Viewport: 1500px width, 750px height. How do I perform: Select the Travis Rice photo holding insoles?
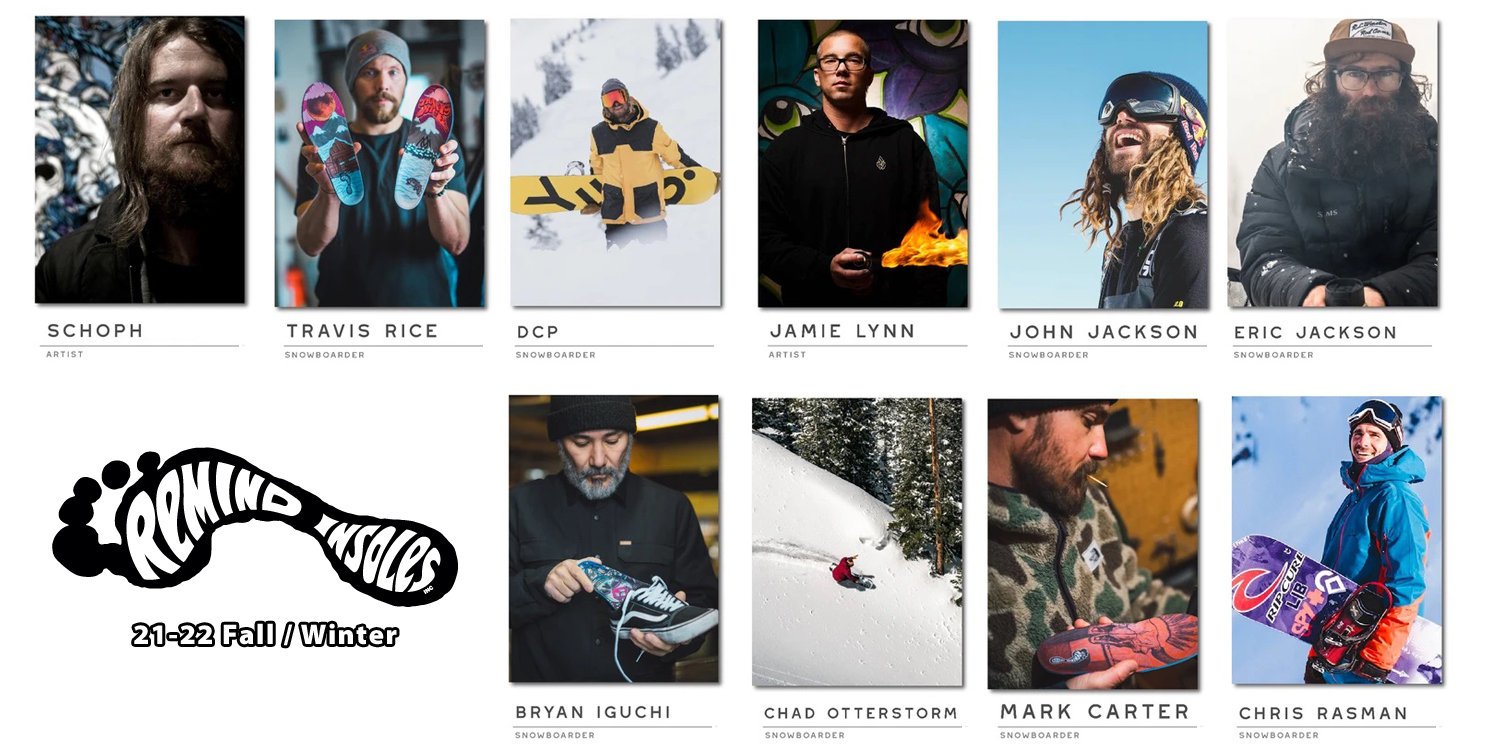(x=380, y=163)
